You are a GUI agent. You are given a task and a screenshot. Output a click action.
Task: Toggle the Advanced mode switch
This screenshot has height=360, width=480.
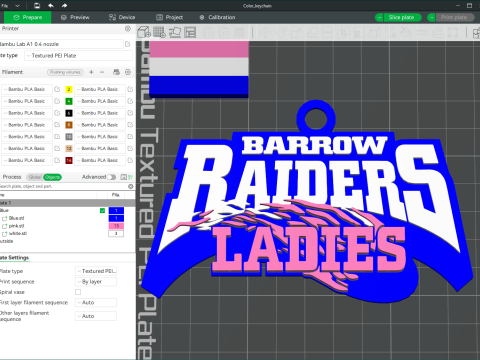tap(111, 177)
